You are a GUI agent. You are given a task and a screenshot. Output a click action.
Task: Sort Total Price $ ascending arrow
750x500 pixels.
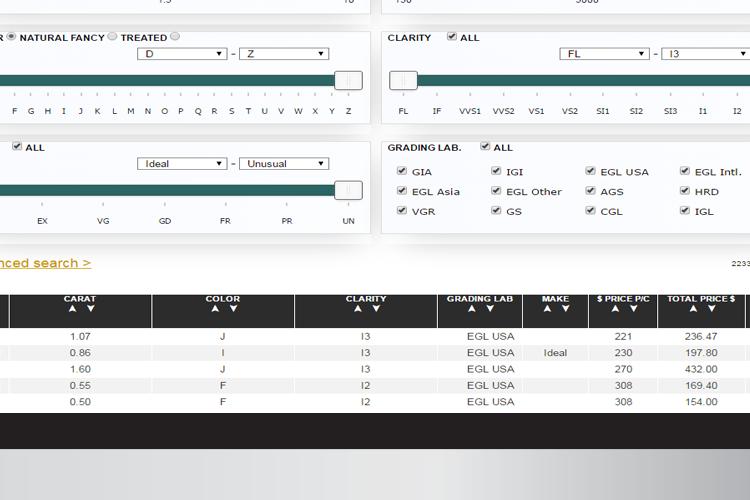pos(693,309)
